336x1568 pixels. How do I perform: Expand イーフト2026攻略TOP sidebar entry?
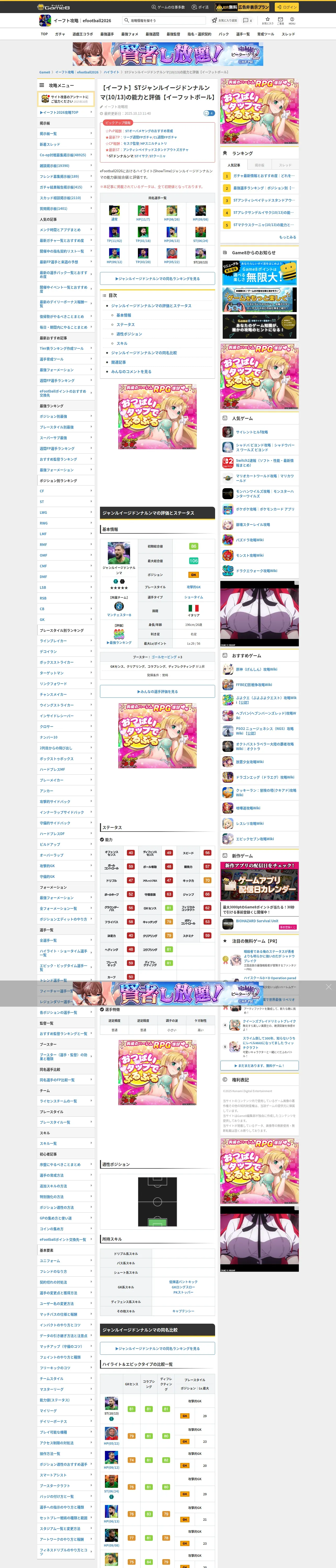[66, 113]
